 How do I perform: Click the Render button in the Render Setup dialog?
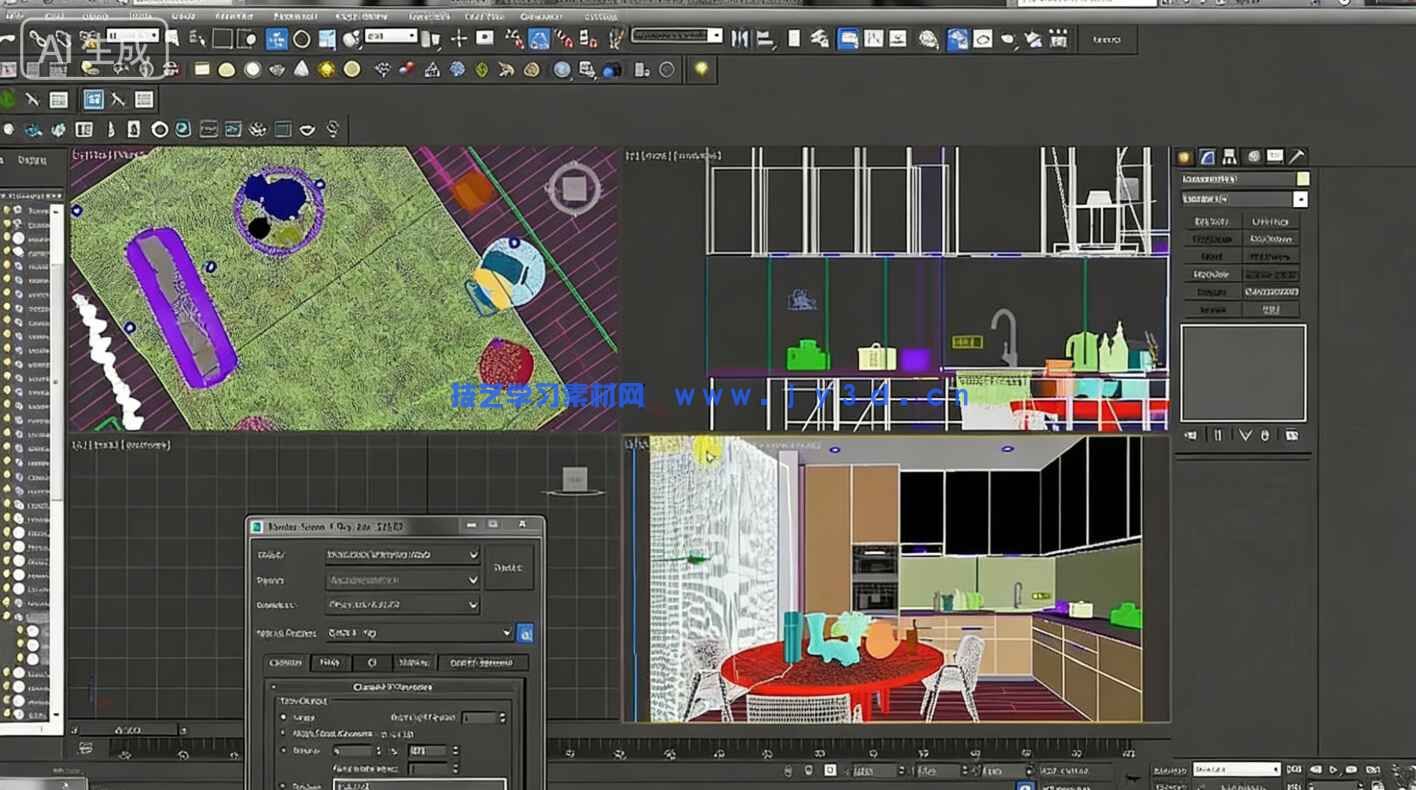click(510, 567)
